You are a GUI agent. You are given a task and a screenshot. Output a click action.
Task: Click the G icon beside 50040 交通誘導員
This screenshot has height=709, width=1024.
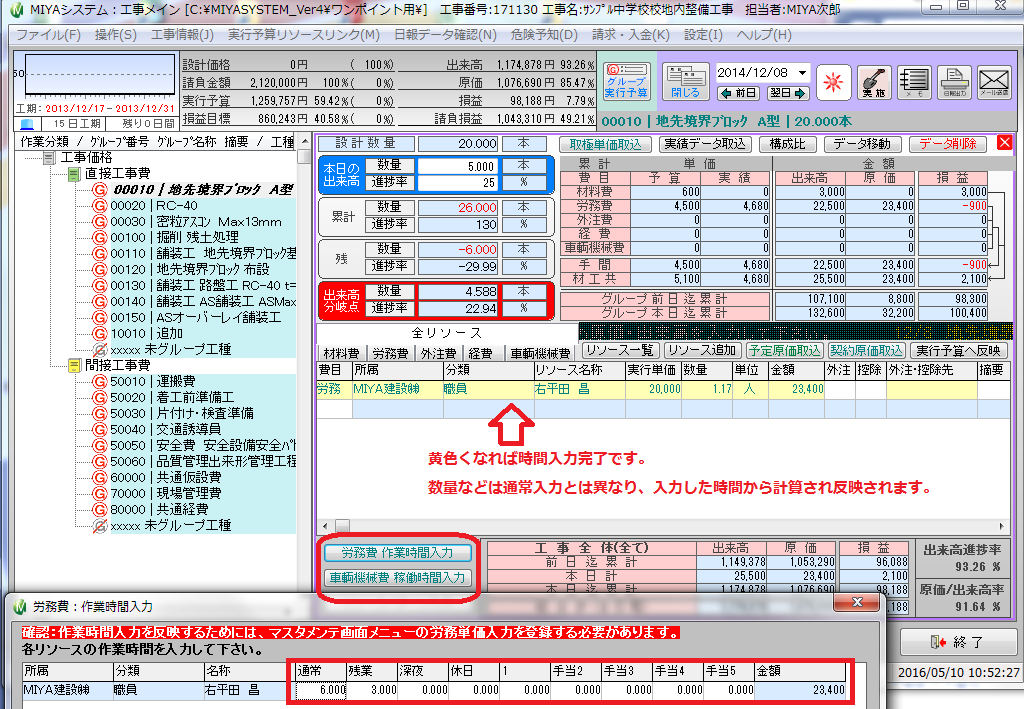(99, 429)
